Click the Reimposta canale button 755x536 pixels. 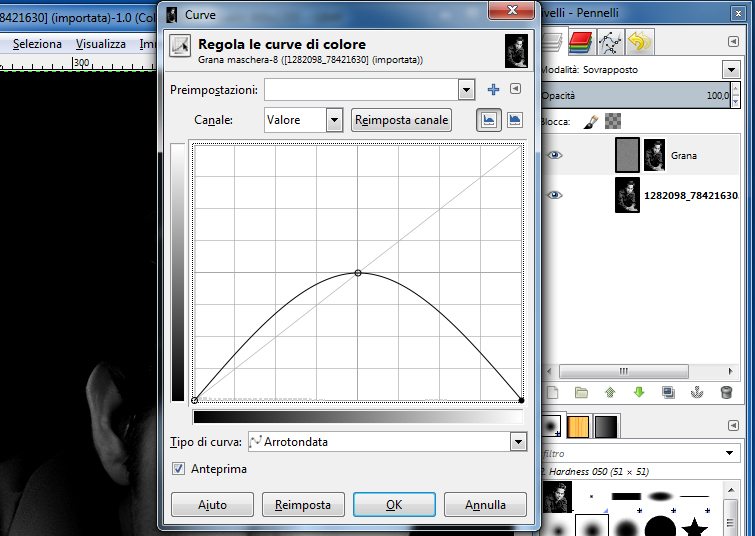pos(402,120)
